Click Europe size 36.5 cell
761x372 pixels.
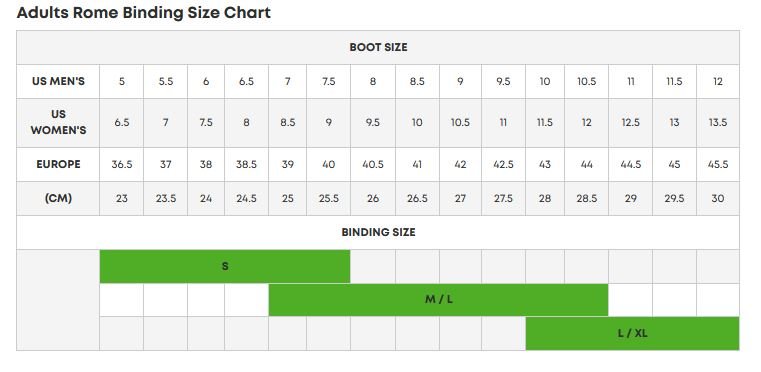pos(121,164)
